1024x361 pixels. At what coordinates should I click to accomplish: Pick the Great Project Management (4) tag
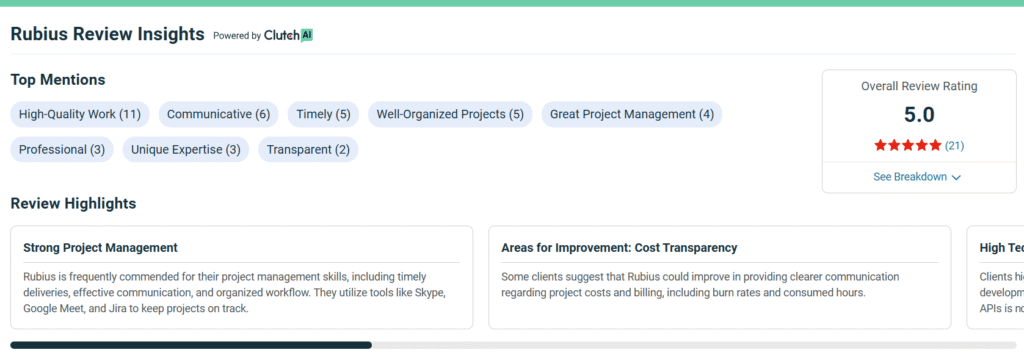click(632, 114)
